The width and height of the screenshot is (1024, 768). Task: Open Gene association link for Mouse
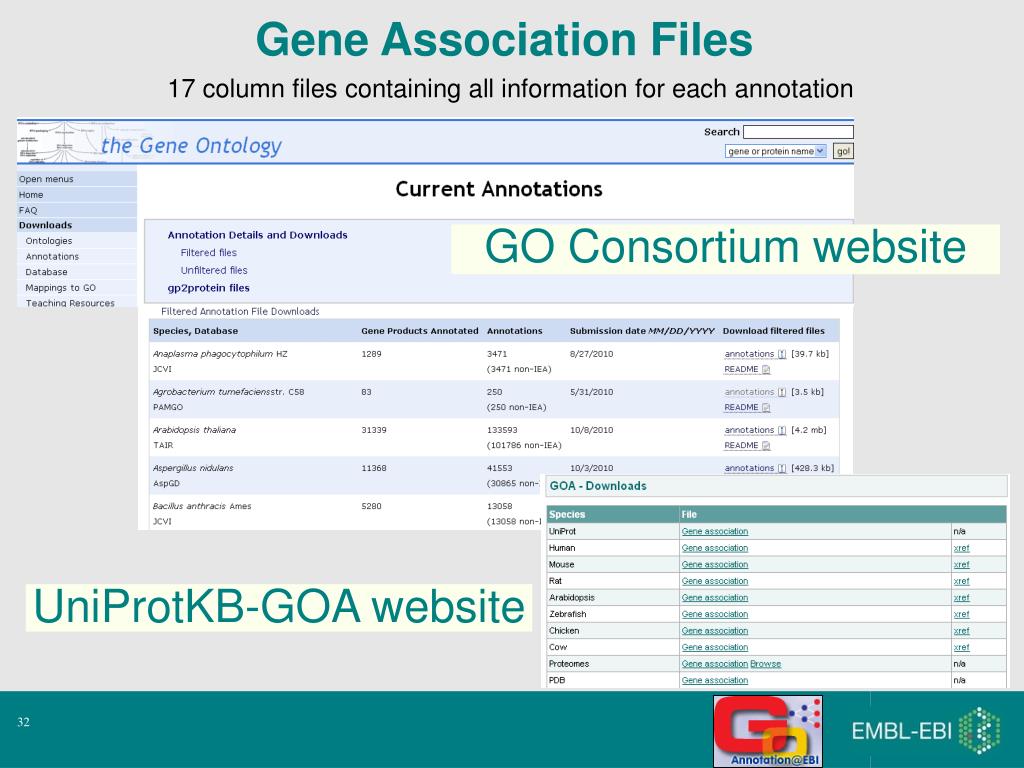(714, 564)
